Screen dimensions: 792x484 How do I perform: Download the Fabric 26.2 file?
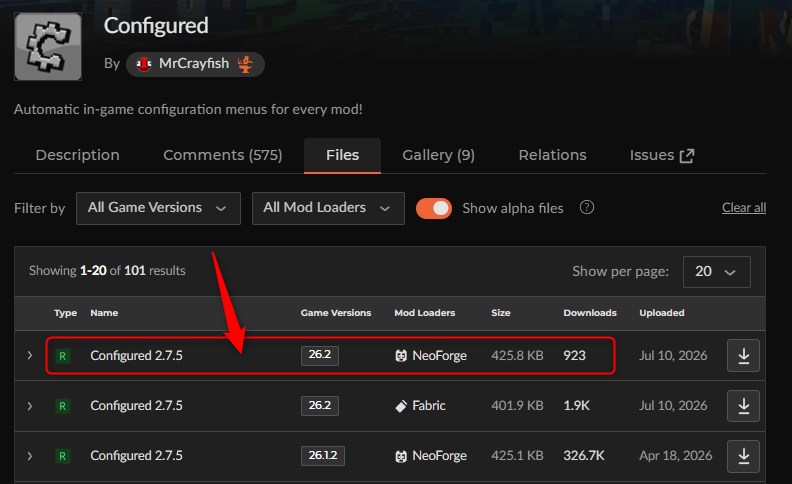[744, 406]
